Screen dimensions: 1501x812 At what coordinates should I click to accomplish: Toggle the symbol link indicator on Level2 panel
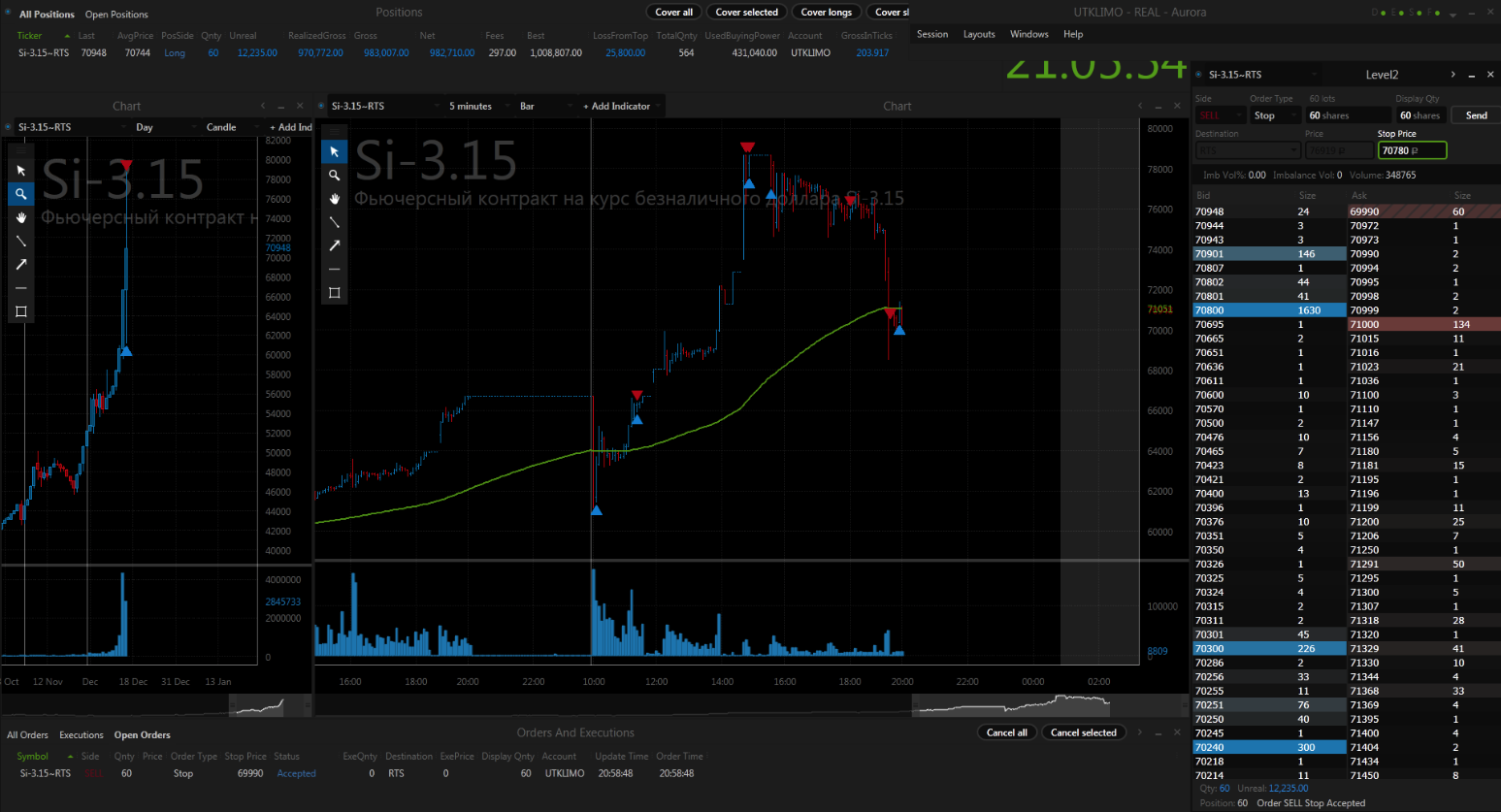(x=1199, y=75)
